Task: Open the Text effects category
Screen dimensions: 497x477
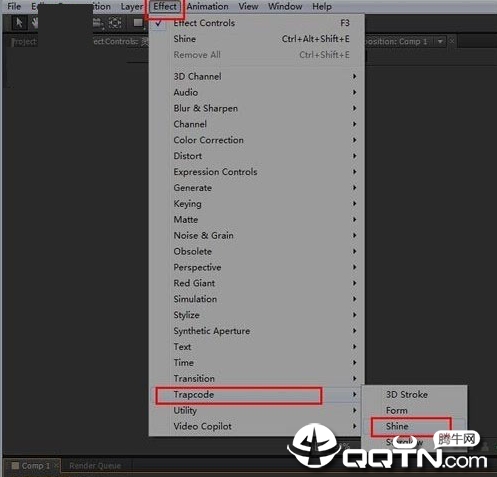Action: 257,347
